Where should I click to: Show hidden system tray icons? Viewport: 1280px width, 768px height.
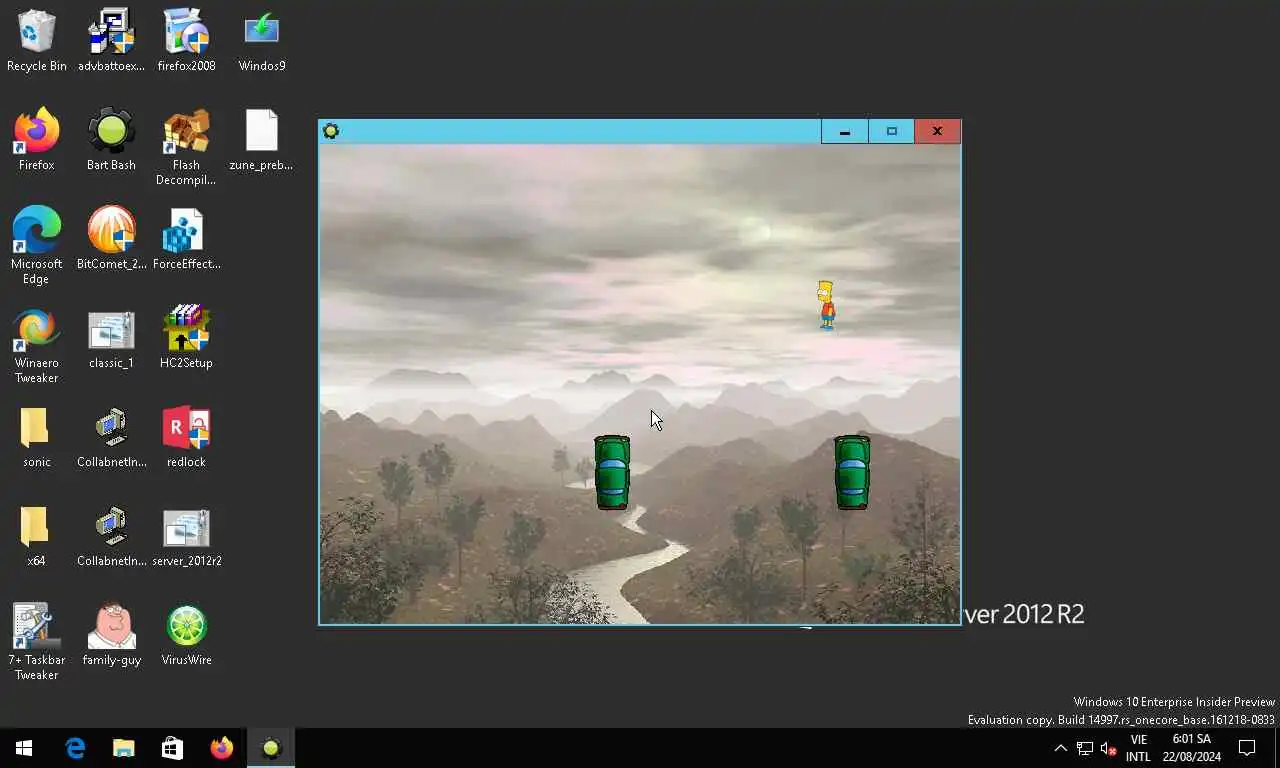(x=1061, y=748)
